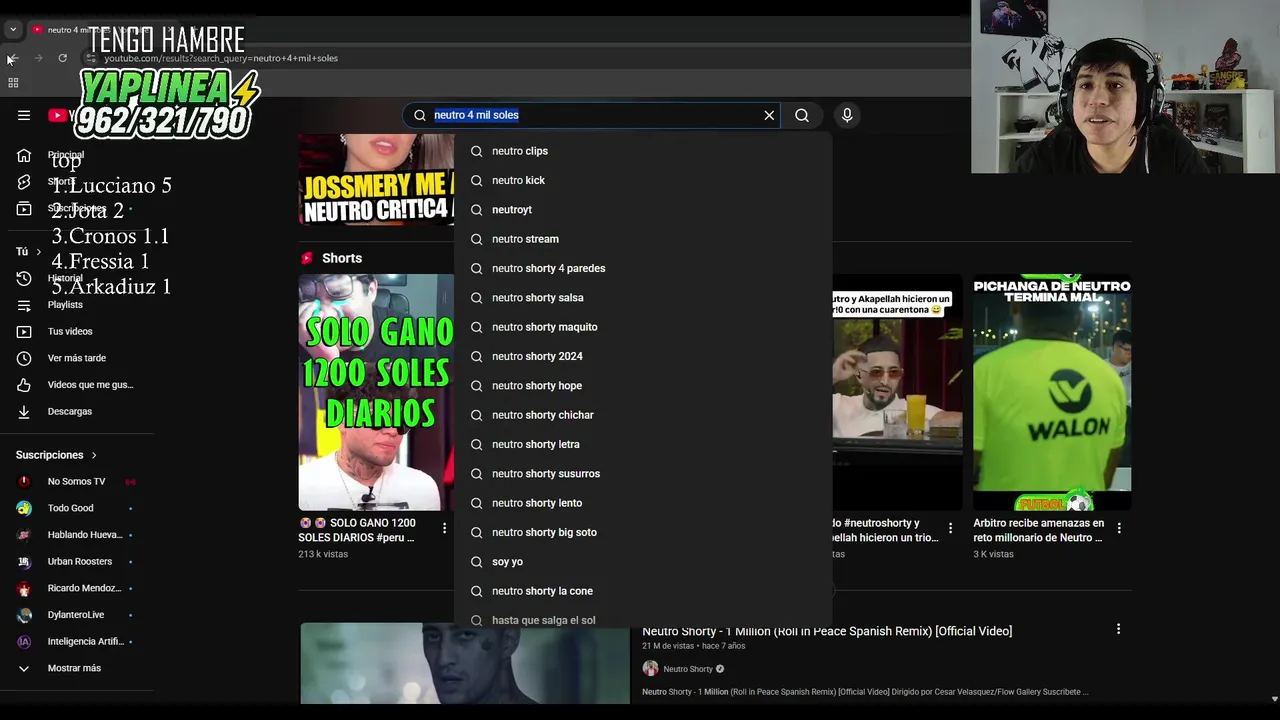Image resolution: width=1280 pixels, height=720 pixels.
Task: Open SOLO GANO 1200 SOLES DIARIOS title
Action: (x=357, y=530)
